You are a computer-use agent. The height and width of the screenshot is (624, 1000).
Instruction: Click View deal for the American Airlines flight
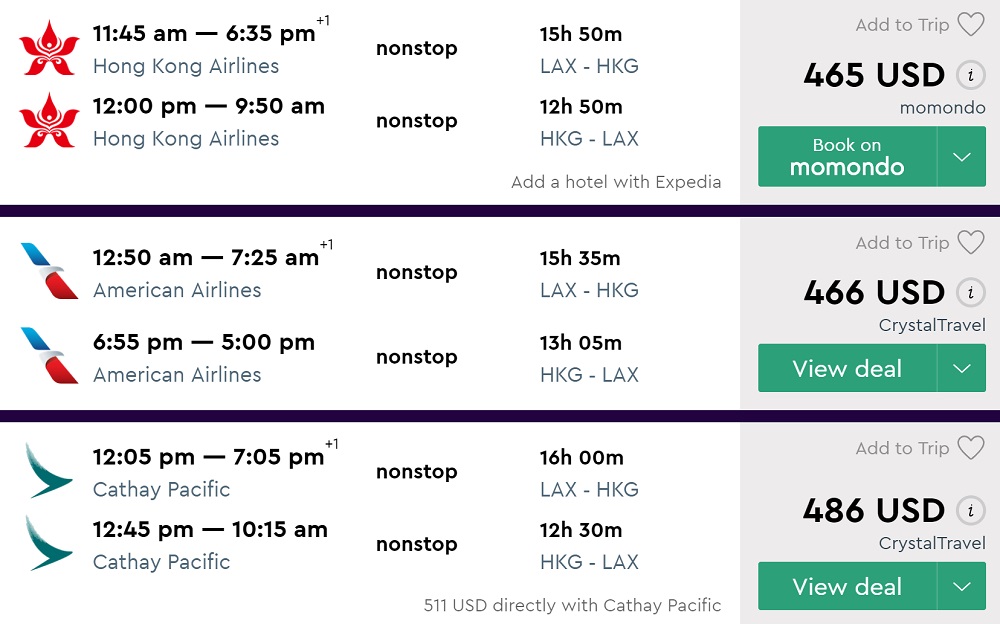pos(847,369)
